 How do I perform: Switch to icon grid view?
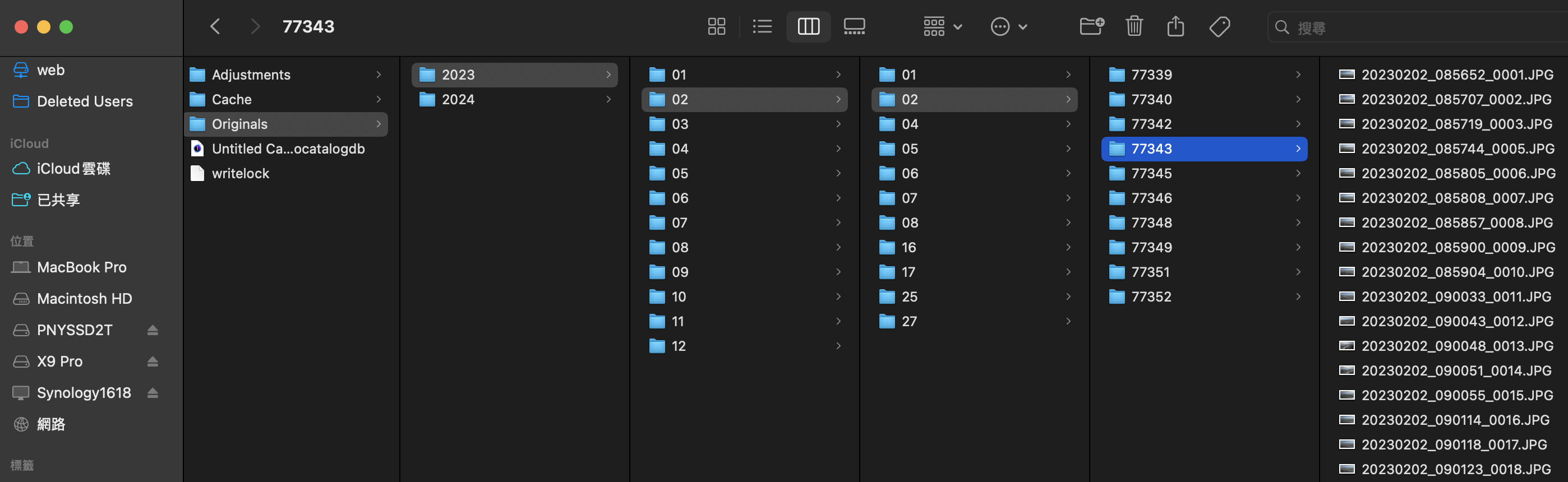pyautogui.click(x=717, y=27)
